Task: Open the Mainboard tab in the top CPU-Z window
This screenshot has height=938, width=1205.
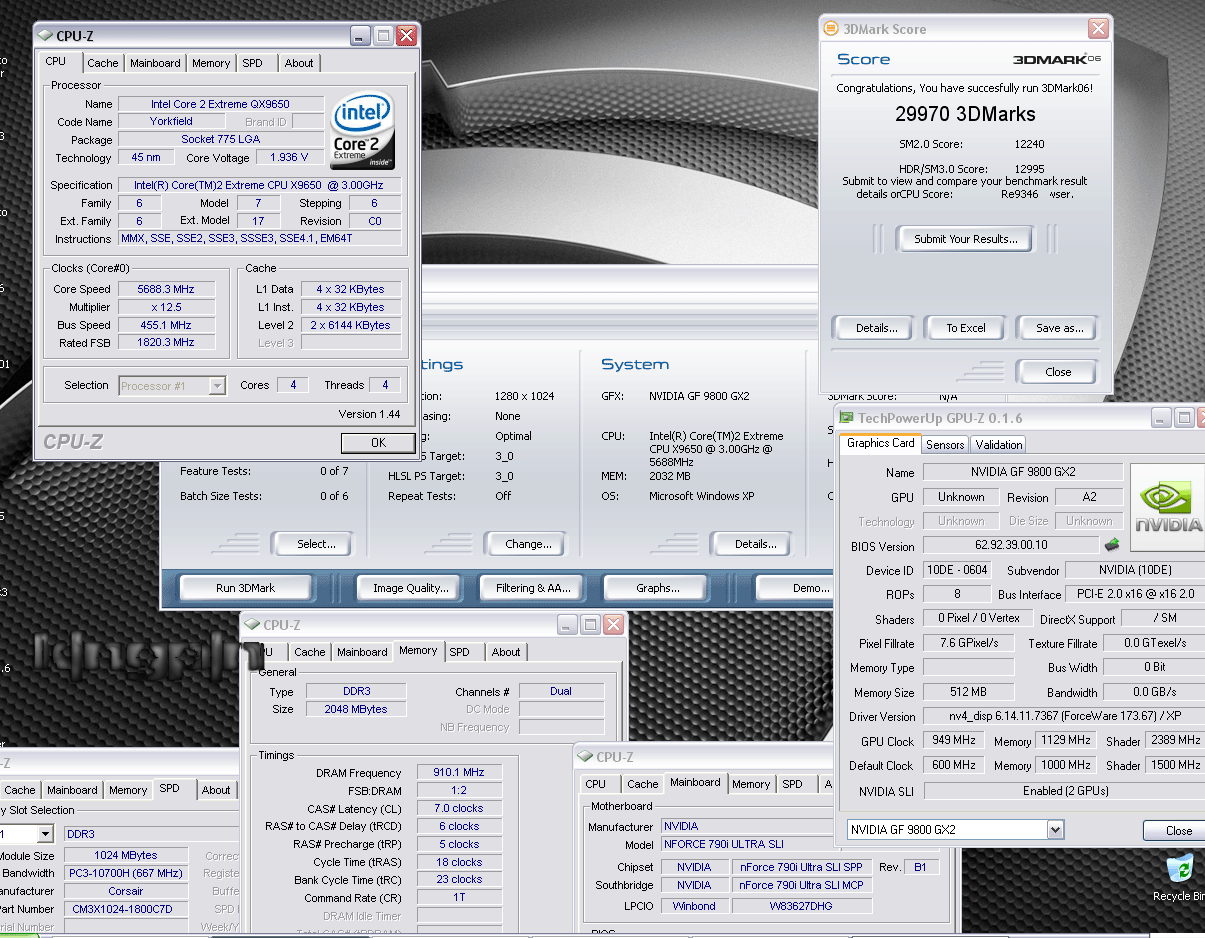Action: coord(155,63)
